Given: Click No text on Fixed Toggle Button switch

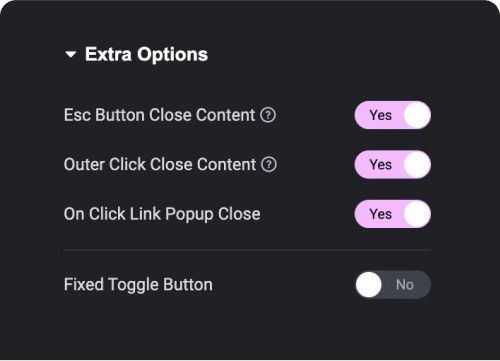Looking at the screenshot, I should [405, 285].
